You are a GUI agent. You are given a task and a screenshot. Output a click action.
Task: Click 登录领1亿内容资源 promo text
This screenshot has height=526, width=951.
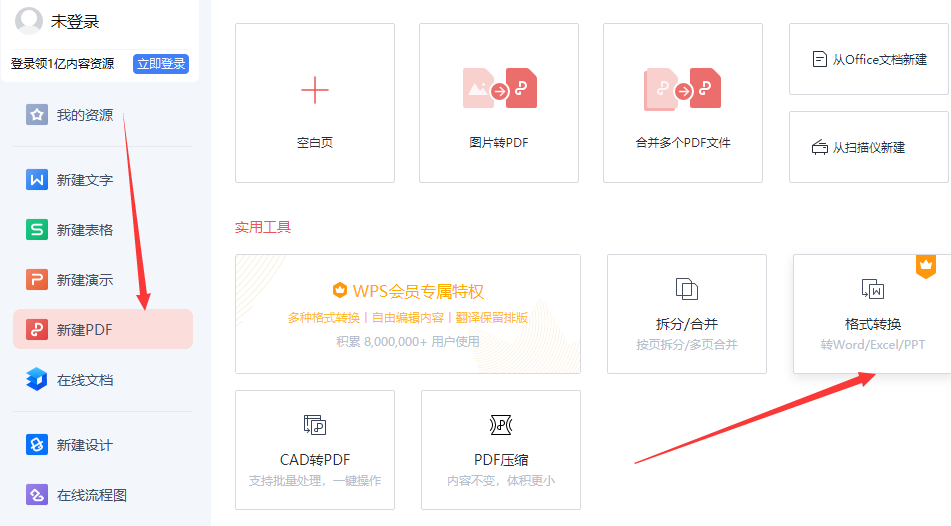[x=62, y=64]
